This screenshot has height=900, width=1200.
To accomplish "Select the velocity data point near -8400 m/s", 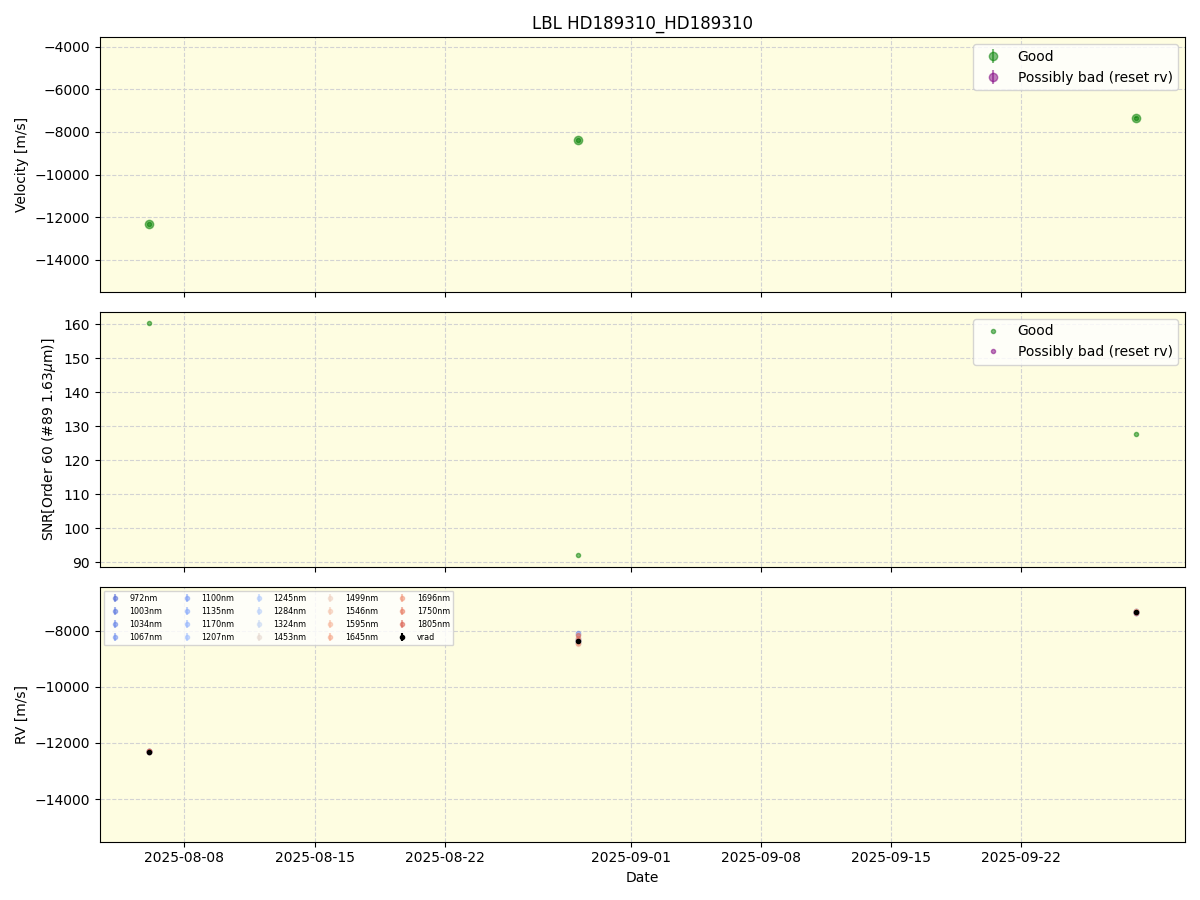I will (578, 140).
